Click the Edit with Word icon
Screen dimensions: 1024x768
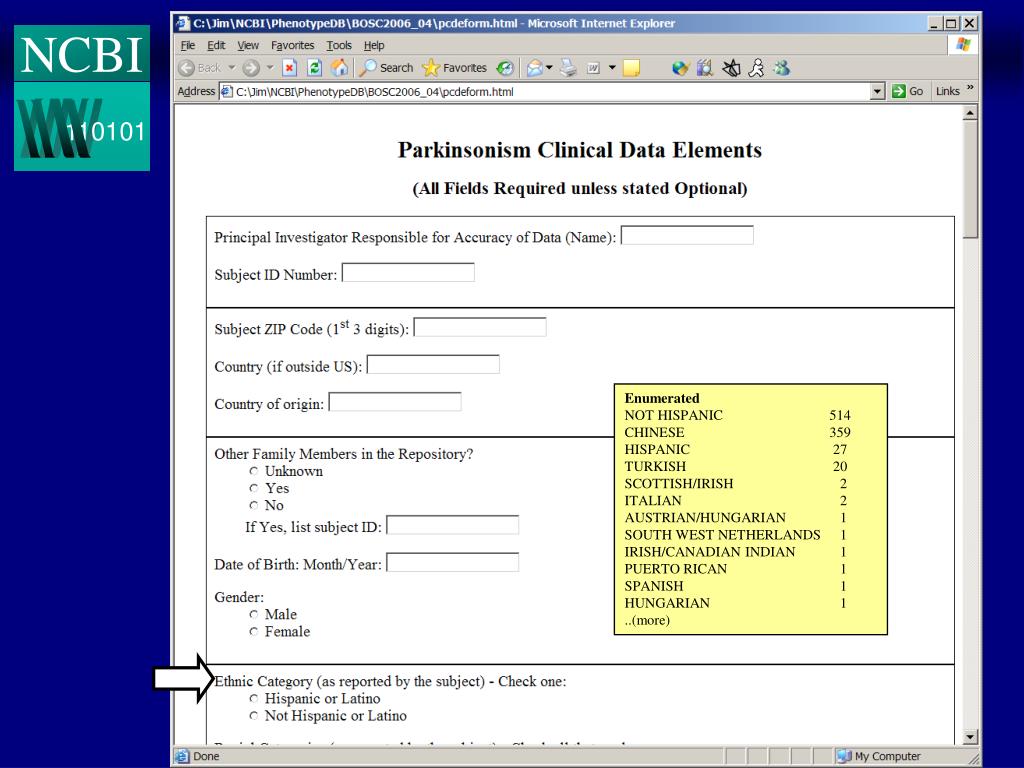point(594,68)
